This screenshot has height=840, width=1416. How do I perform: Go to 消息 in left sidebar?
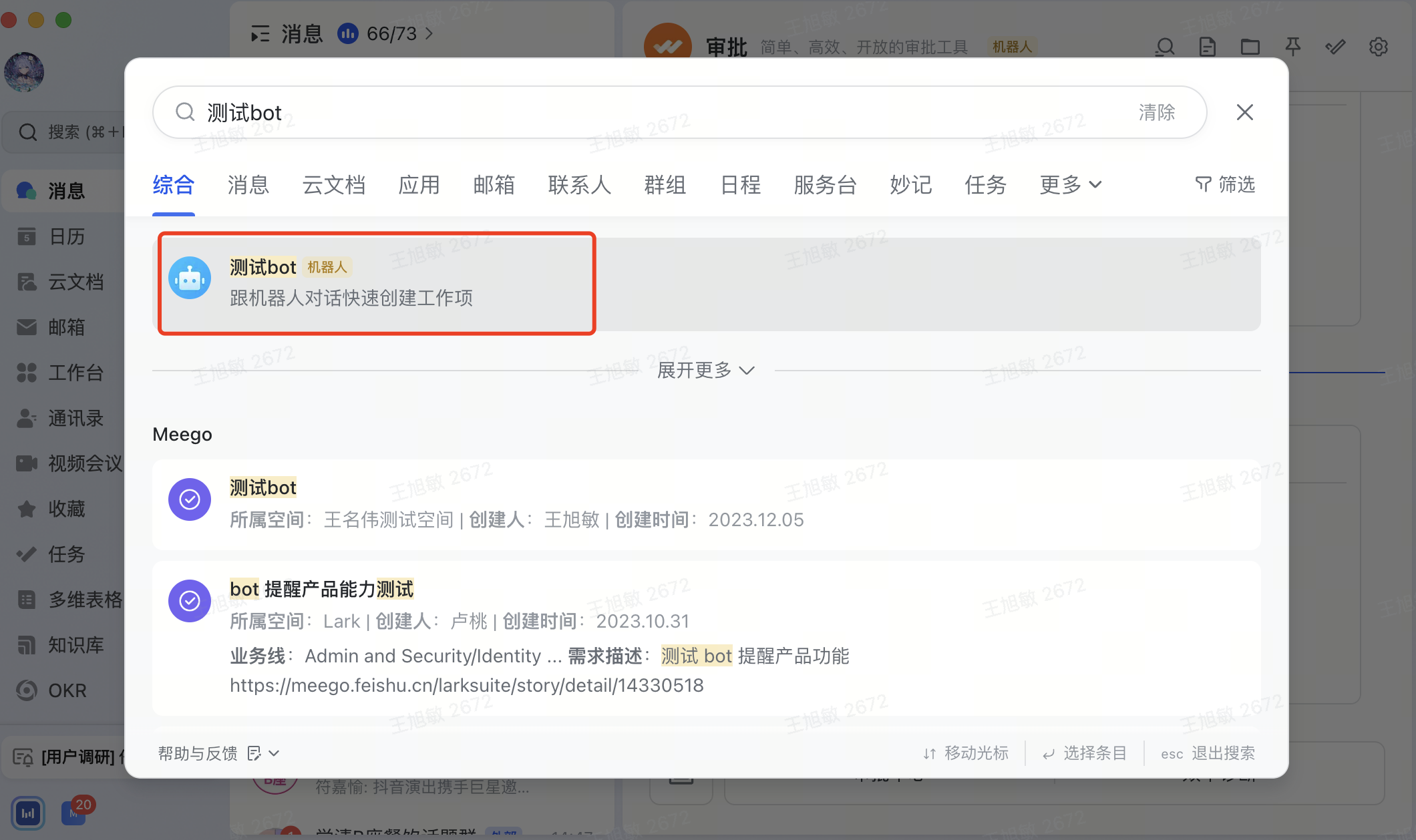tap(64, 191)
